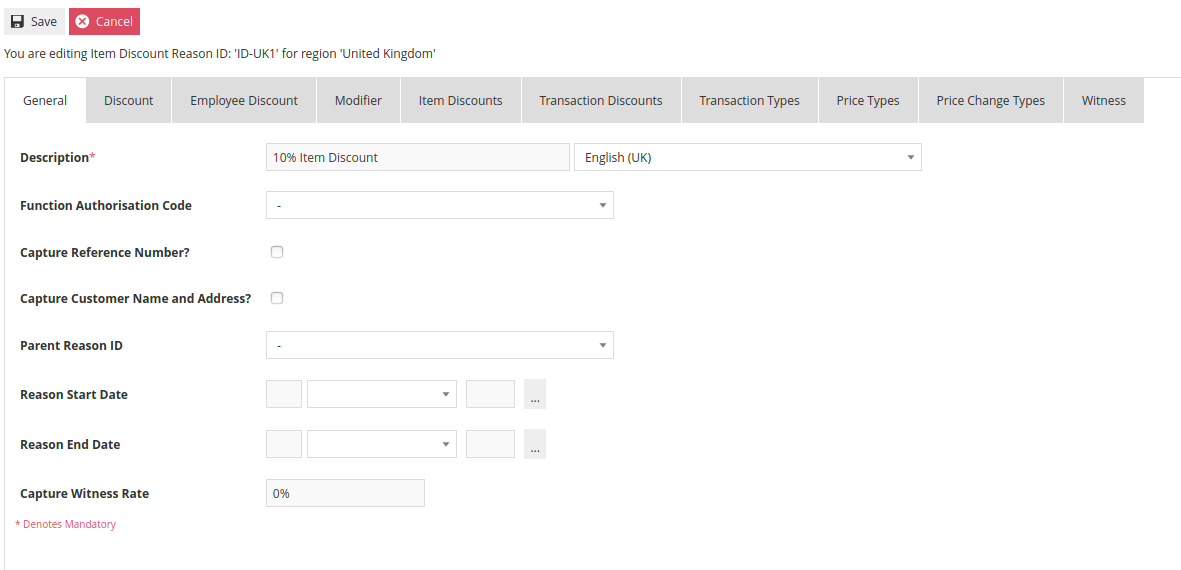The width and height of the screenshot is (1181, 570).
Task: Switch to the Employee Discount tab
Action: [244, 100]
